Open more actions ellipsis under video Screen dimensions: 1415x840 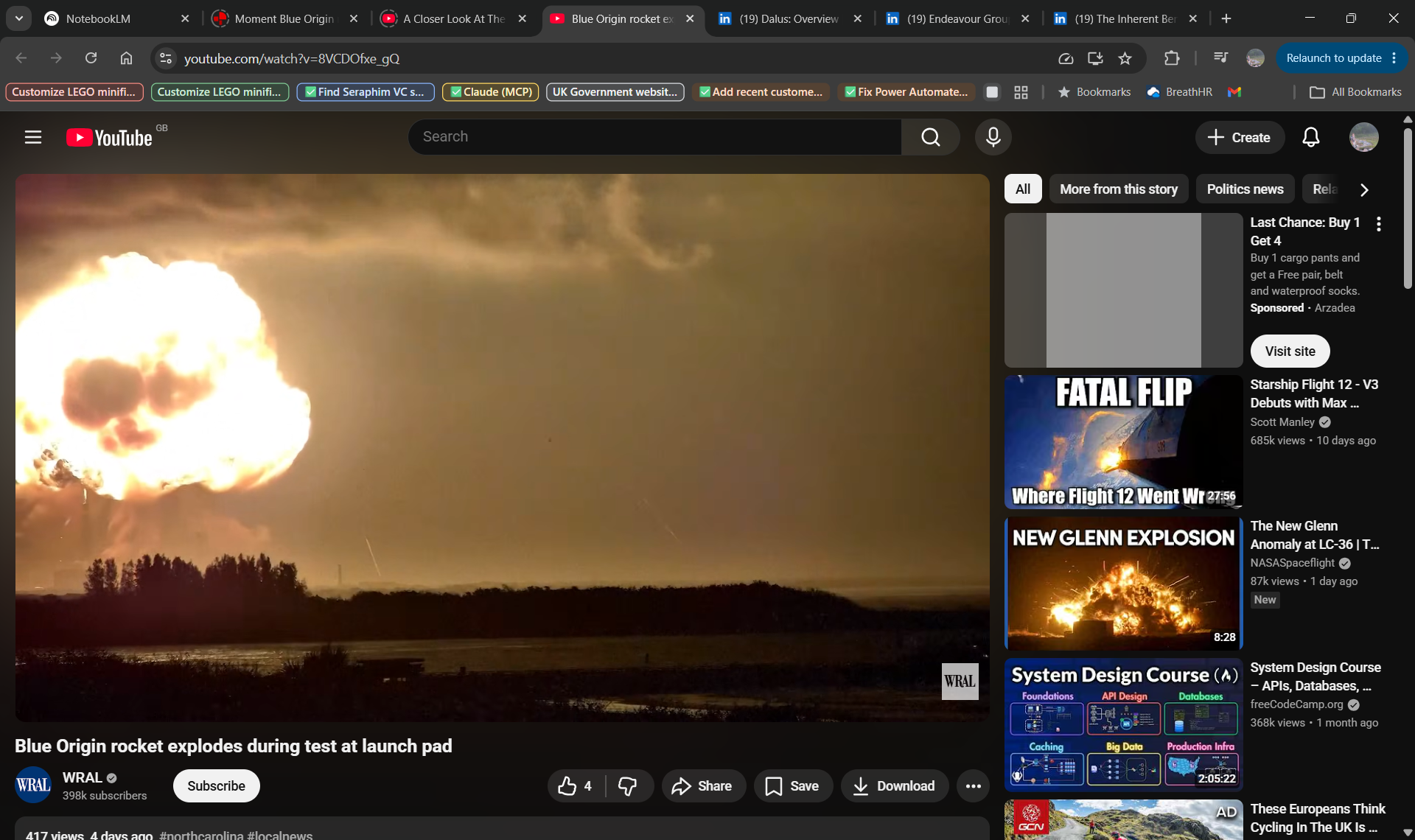coord(973,786)
